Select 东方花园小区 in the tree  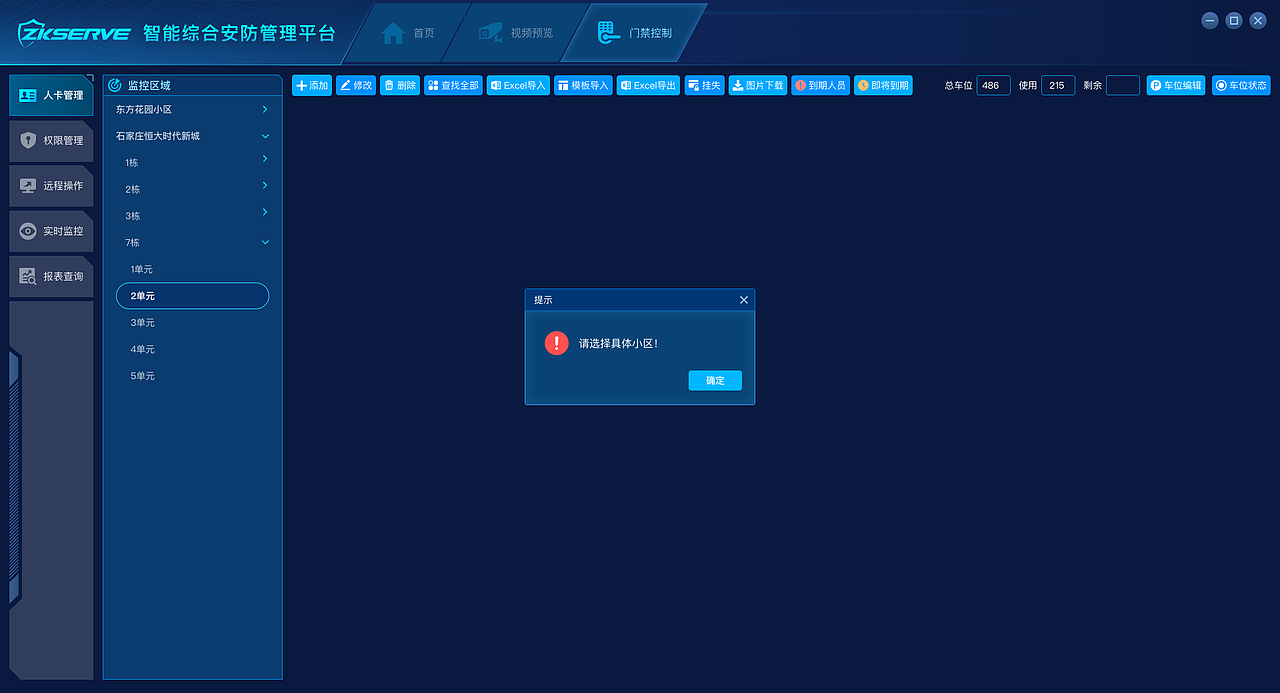tap(144, 110)
